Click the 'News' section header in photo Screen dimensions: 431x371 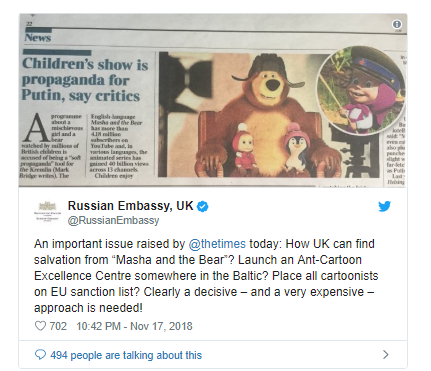(38, 38)
